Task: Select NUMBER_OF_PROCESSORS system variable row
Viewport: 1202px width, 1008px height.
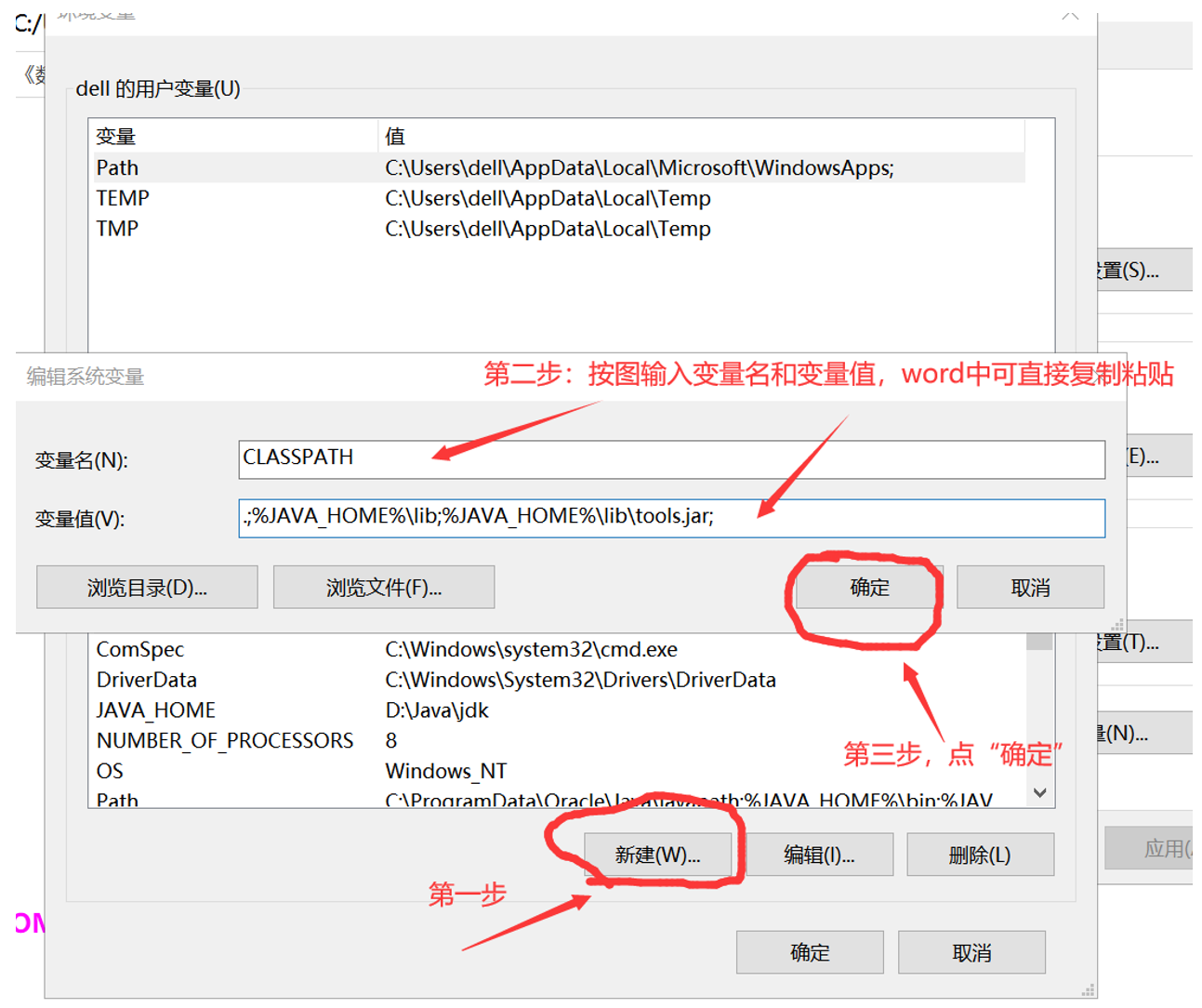Action: [557, 740]
